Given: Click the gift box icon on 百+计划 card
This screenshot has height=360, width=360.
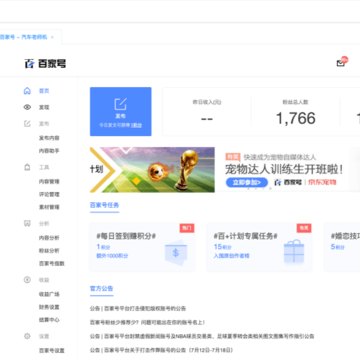Looking at the screenshot, I should tap(294, 252).
